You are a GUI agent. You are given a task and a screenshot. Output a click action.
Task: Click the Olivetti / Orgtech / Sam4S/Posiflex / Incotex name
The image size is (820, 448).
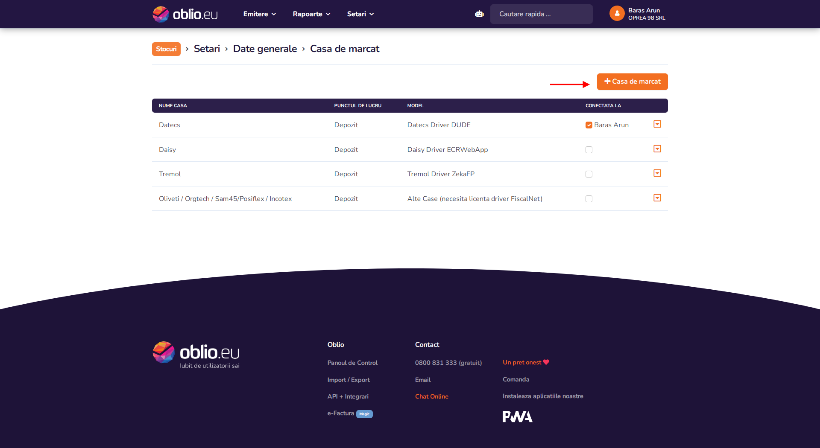(225, 199)
